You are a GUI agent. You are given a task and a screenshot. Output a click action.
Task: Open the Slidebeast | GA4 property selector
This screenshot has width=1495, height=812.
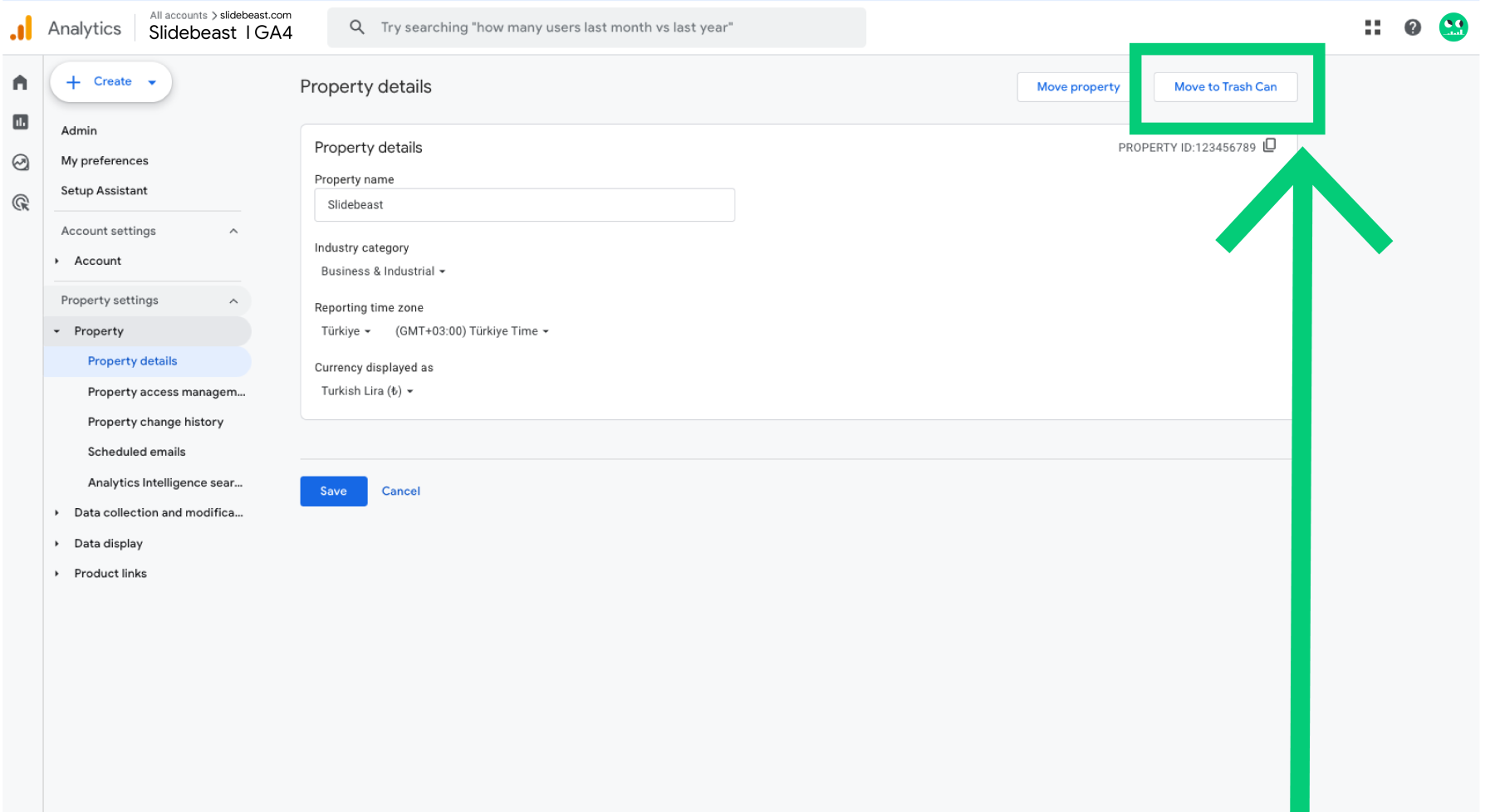[x=221, y=32]
